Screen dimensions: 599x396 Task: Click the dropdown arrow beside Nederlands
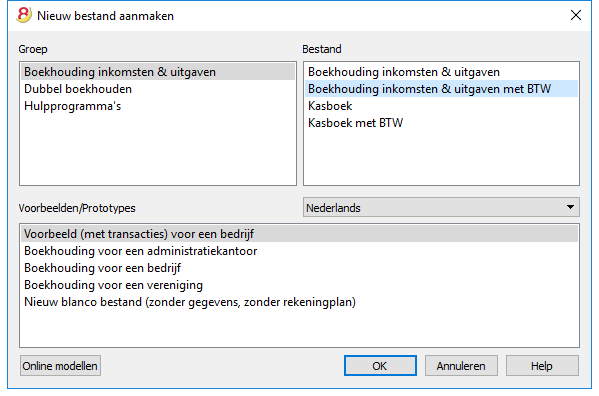click(x=570, y=207)
